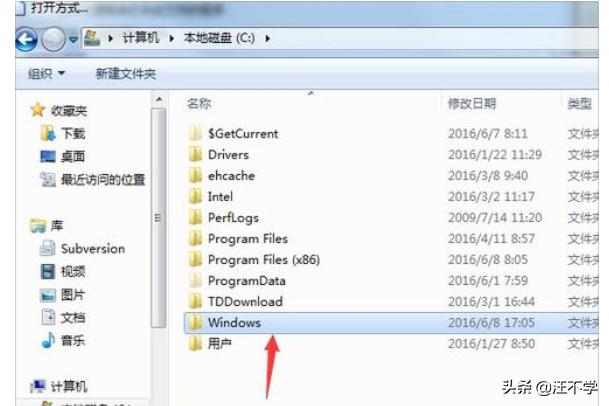
Task: Click the blue Back navigation arrow
Action: coord(26,39)
